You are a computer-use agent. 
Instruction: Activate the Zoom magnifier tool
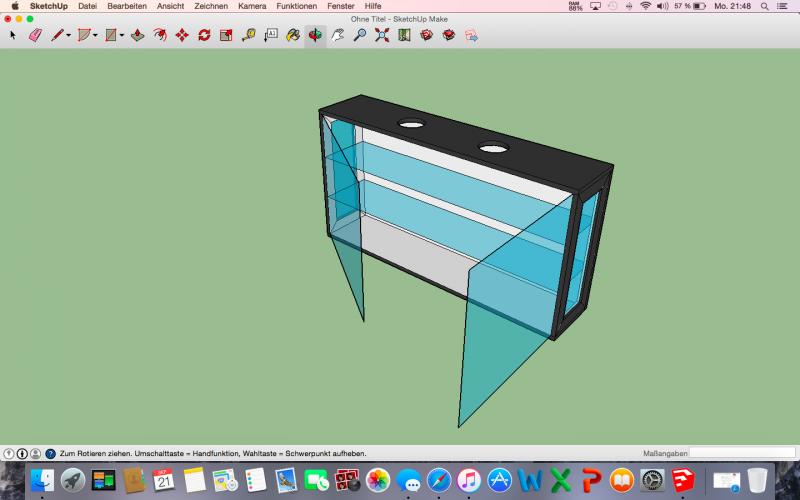[x=359, y=35]
